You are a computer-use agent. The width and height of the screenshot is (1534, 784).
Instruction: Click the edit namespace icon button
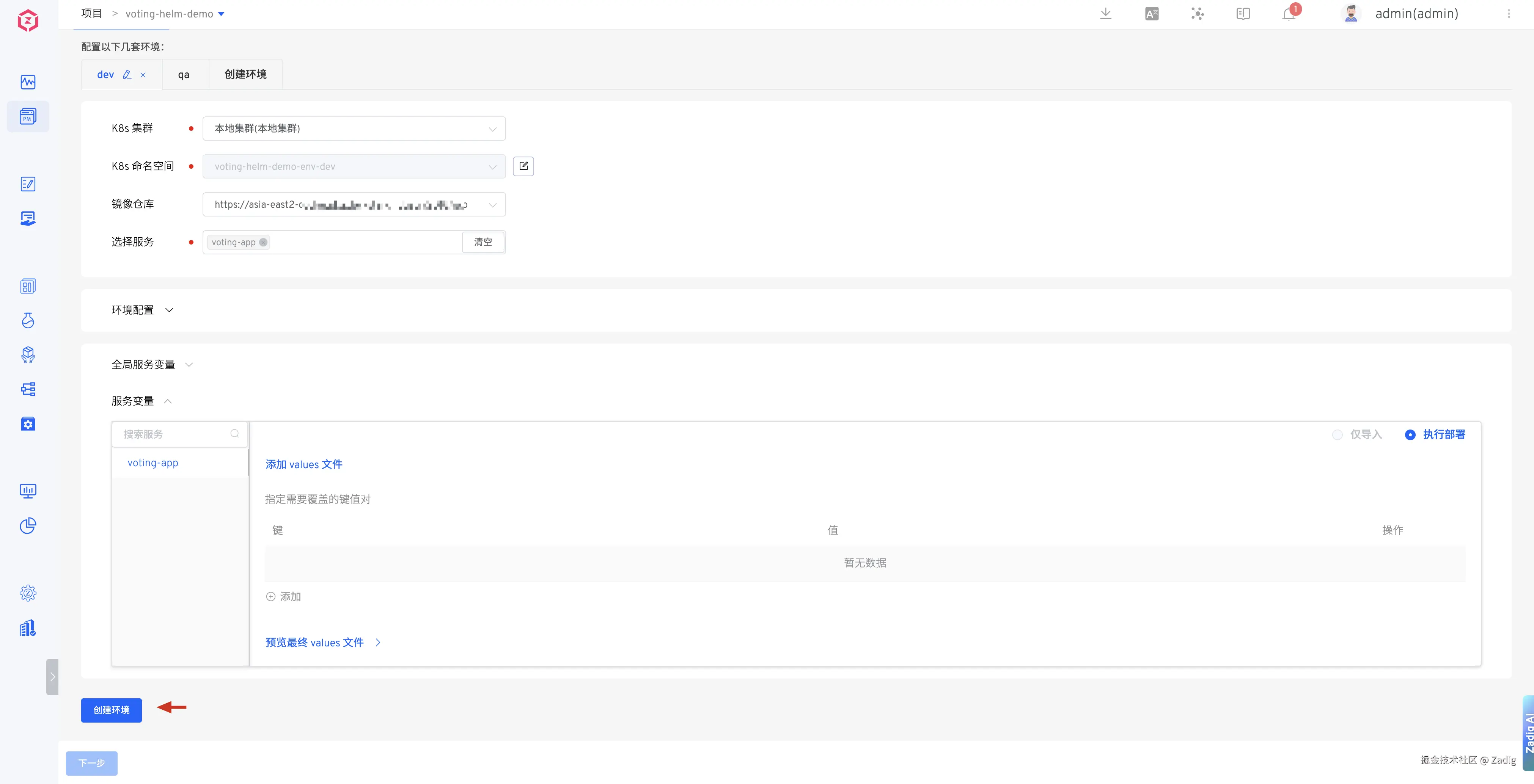(x=523, y=166)
